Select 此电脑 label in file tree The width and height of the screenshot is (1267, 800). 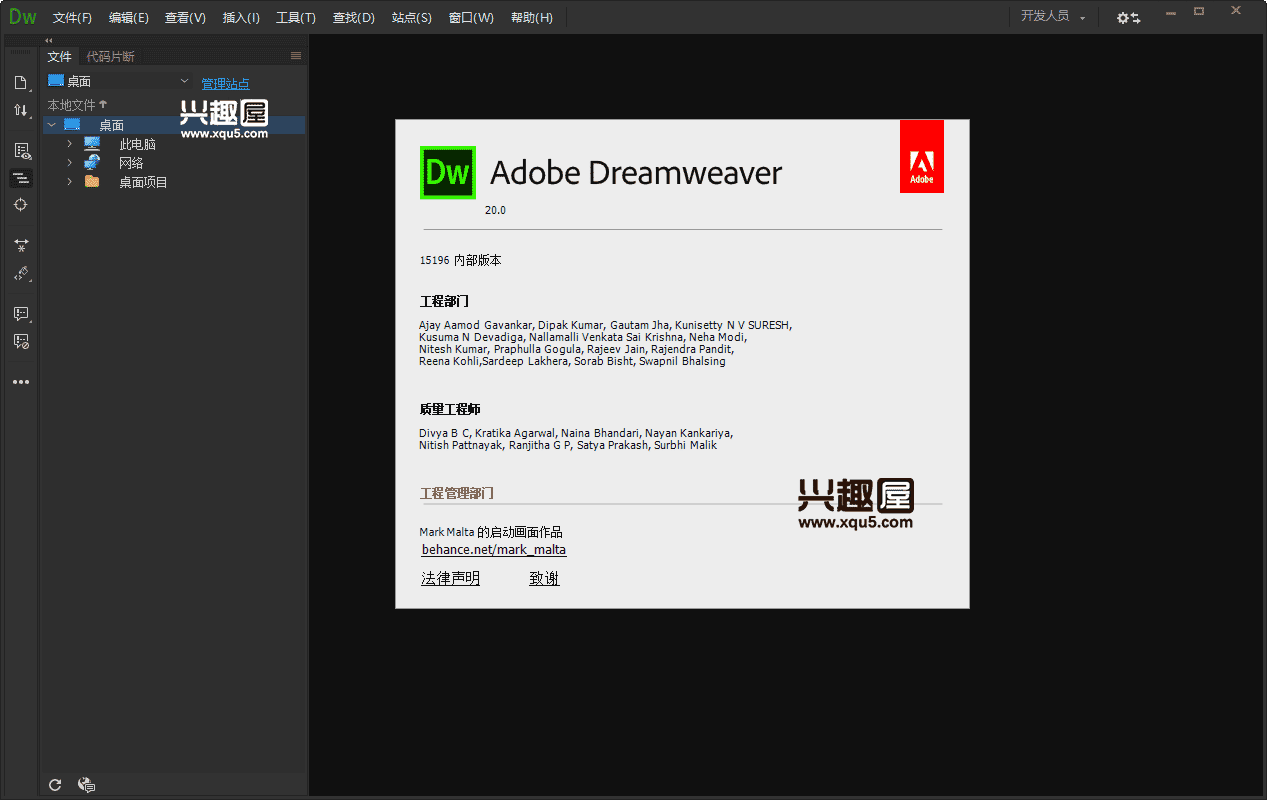[137, 144]
